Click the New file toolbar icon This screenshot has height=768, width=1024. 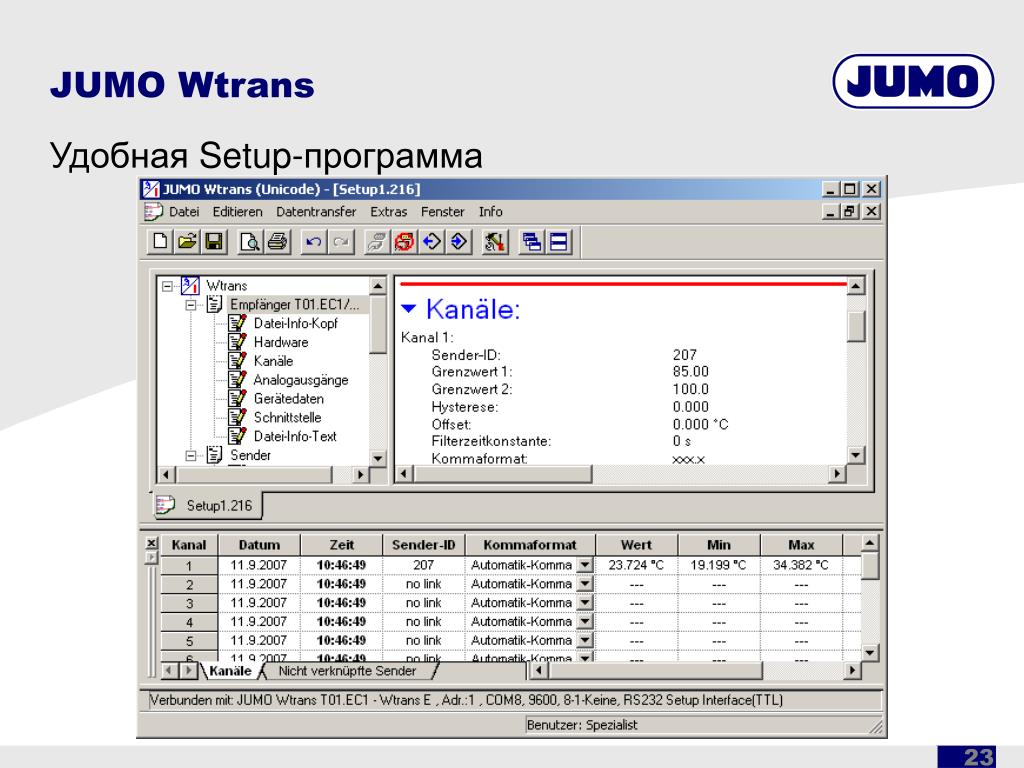160,242
